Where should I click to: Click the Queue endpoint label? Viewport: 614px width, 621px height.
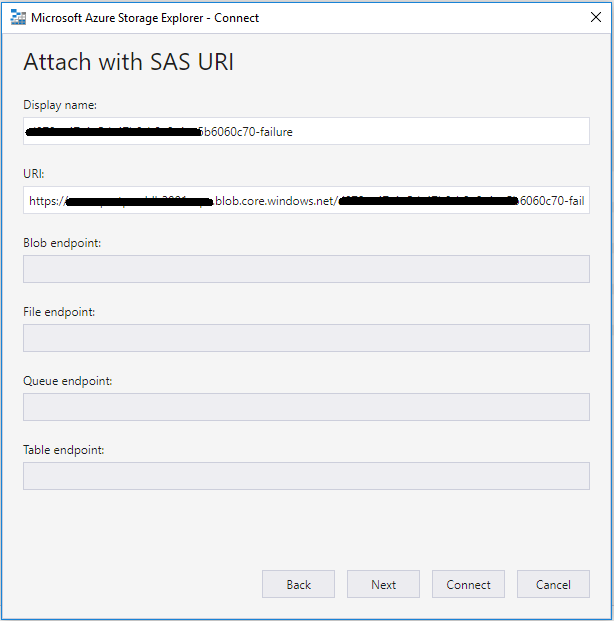point(68,381)
